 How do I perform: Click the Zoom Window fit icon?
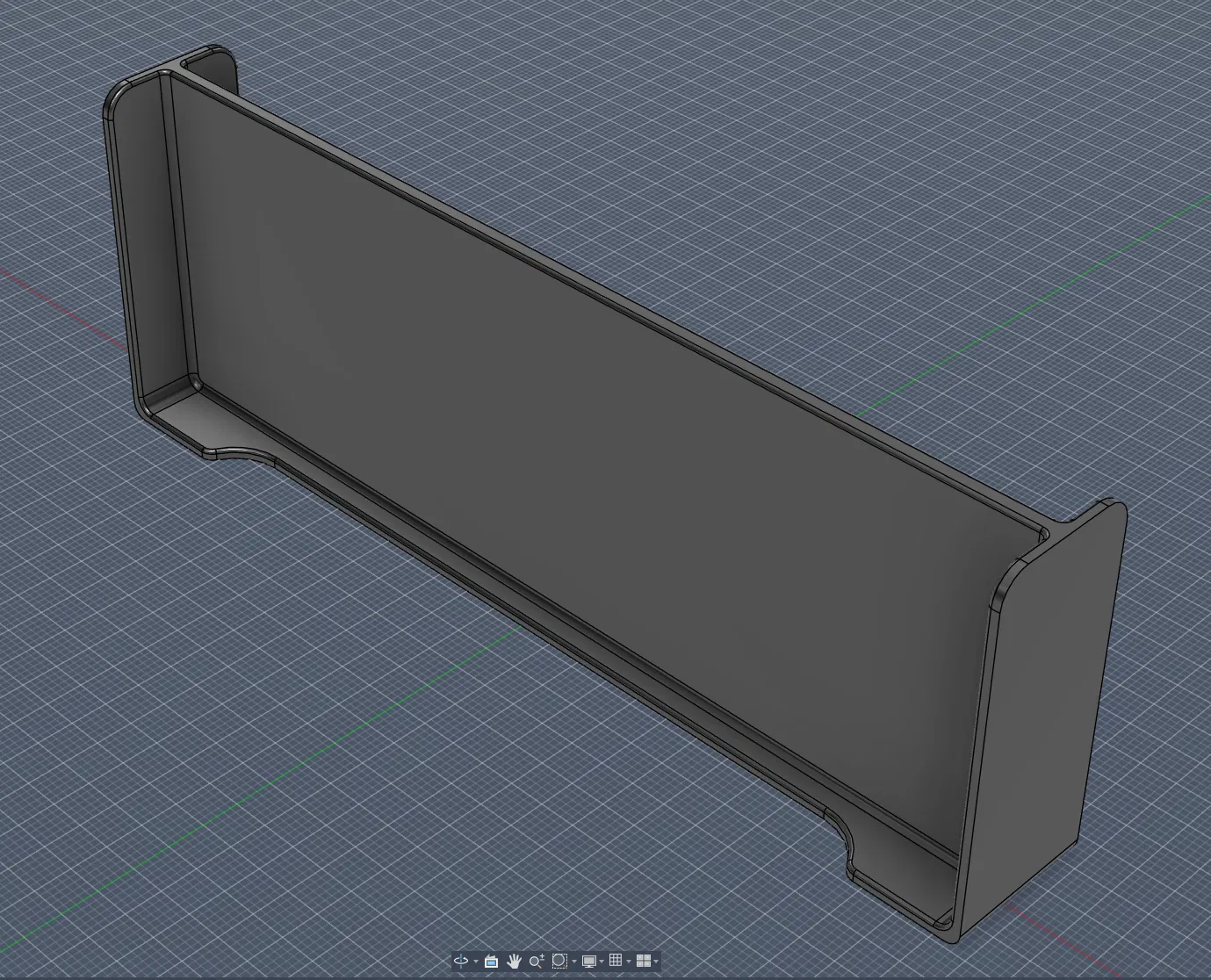coord(559,961)
